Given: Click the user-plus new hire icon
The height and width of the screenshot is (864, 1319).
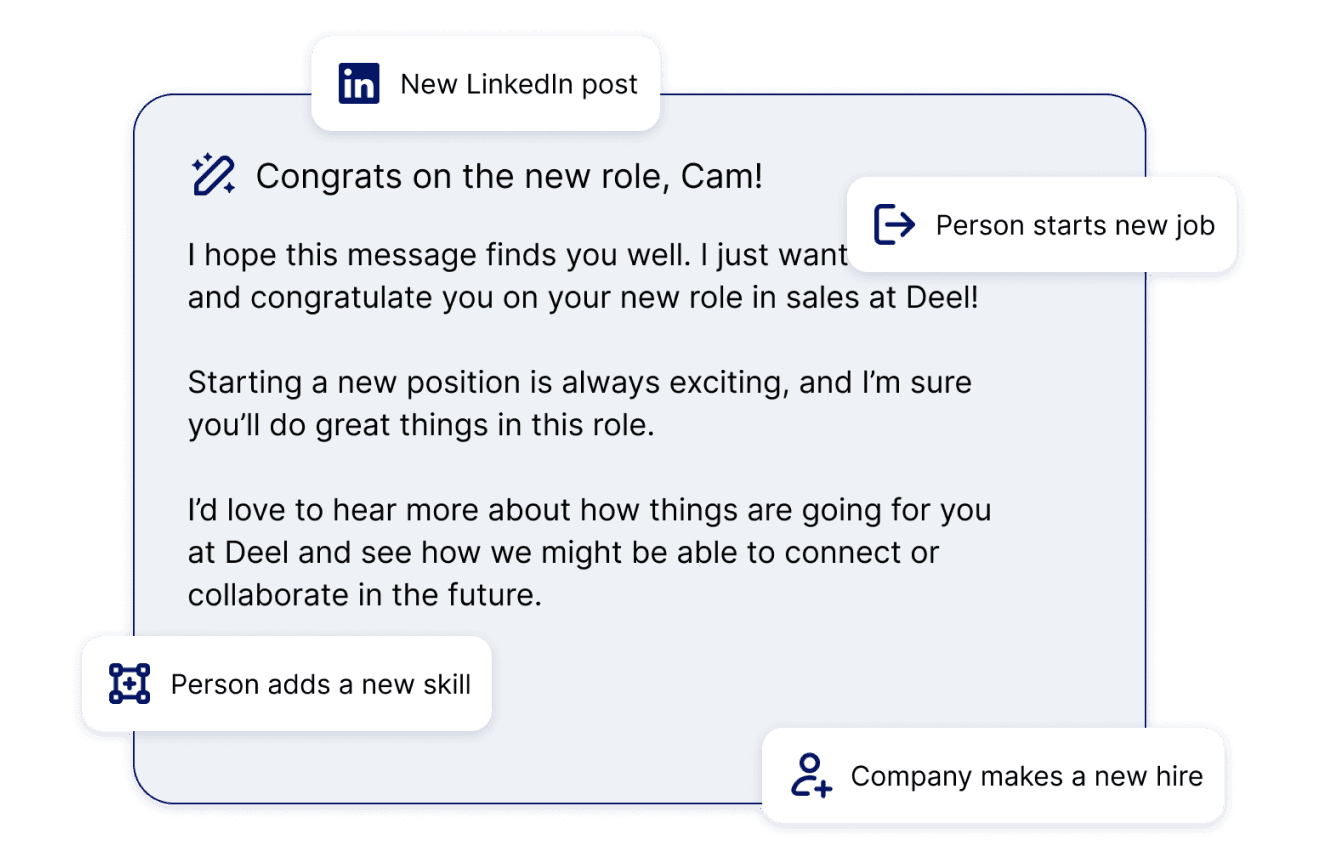Looking at the screenshot, I should coord(810,776).
